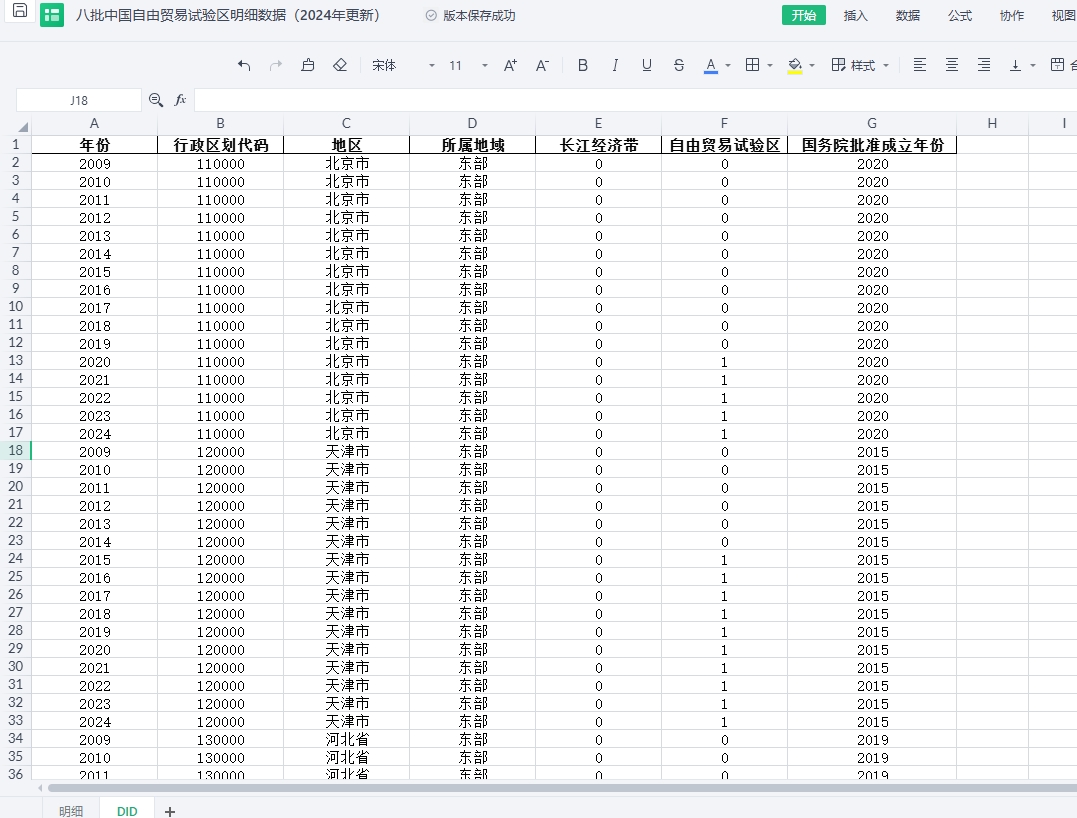Click the eraser clear format icon
Viewport: 1077px width, 818px height.
(340, 65)
